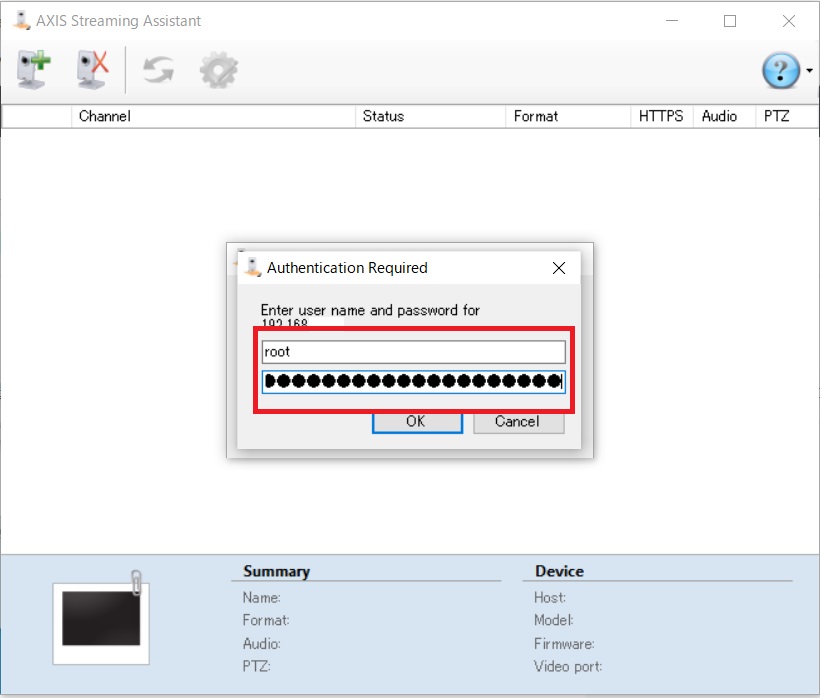Click the 'Audio:' label in Summary

[x=261, y=644]
